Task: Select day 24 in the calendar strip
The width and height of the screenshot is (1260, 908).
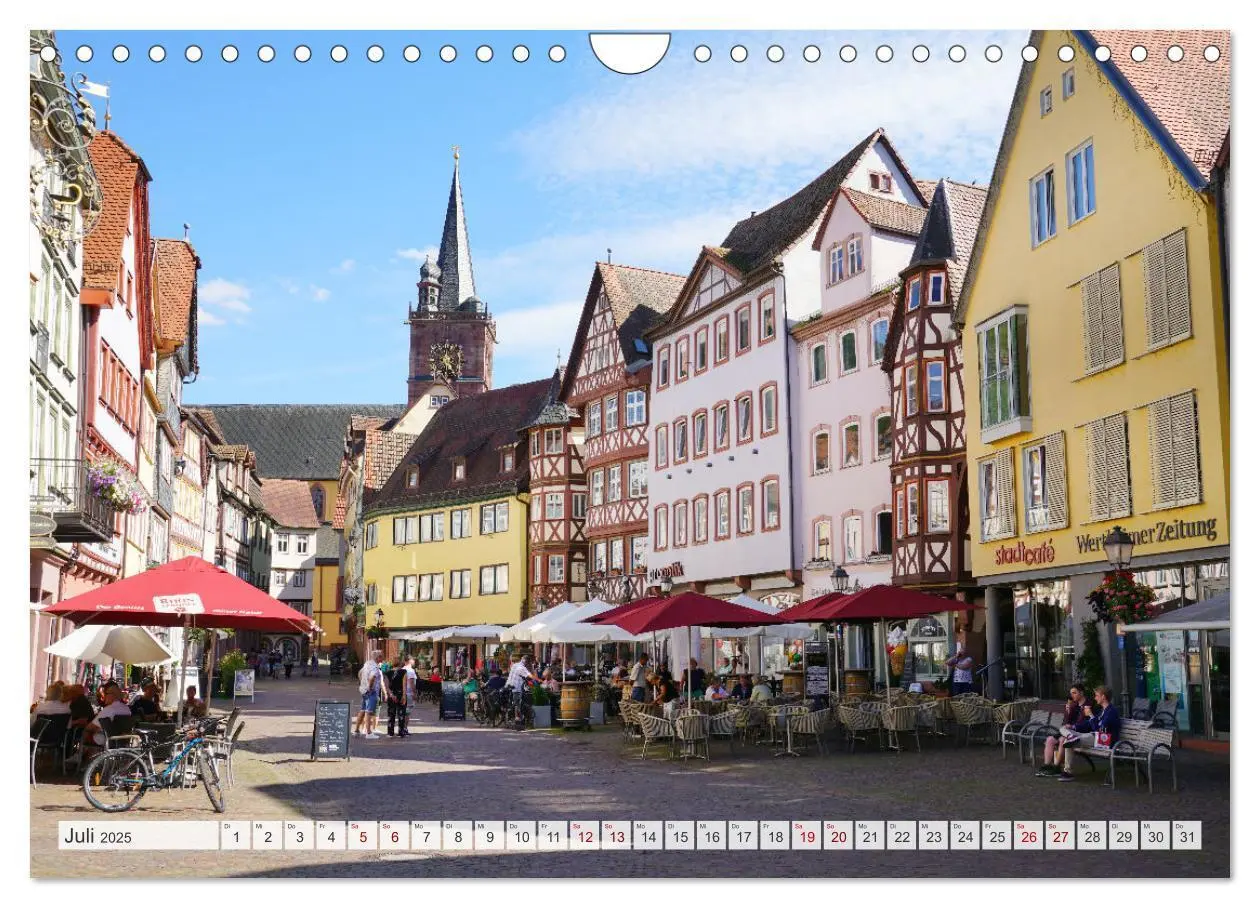Action: (x=964, y=836)
